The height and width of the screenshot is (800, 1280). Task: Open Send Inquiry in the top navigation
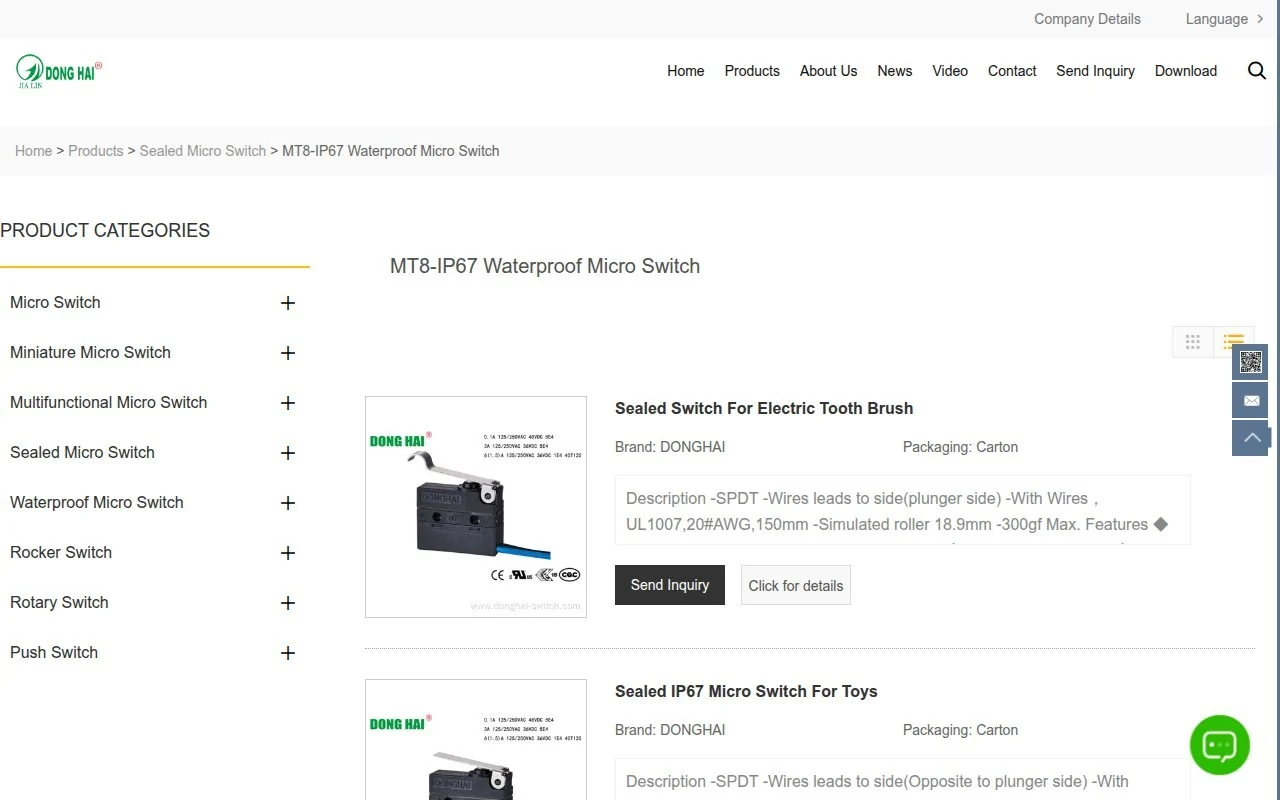[x=1095, y=71]
